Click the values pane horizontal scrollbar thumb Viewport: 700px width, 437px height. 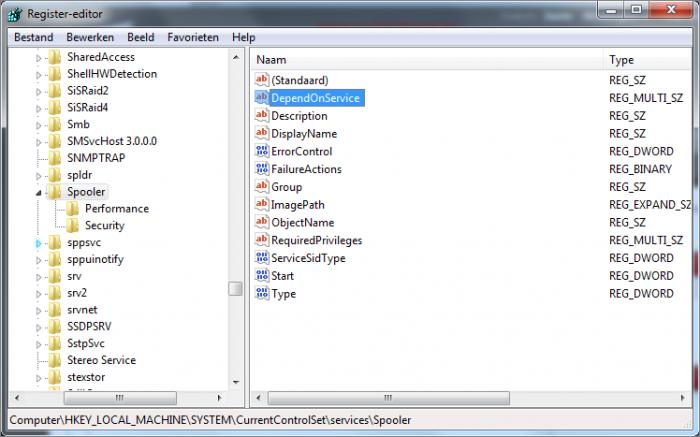pos(388,397)
